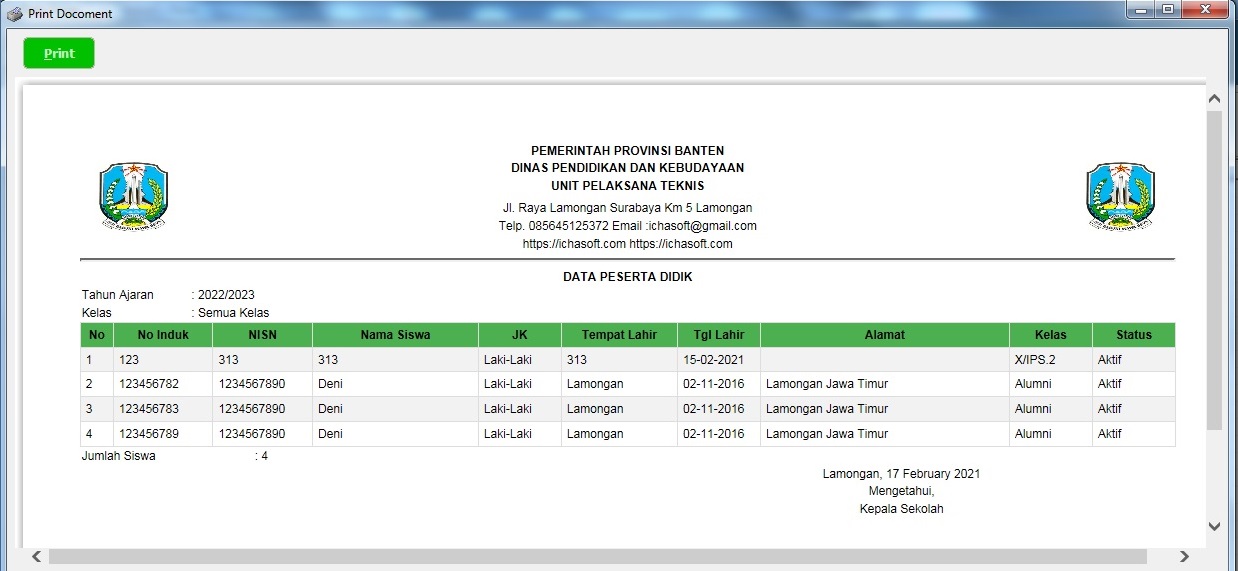Click the printer icon in title bar

click(x=15, y=13)
